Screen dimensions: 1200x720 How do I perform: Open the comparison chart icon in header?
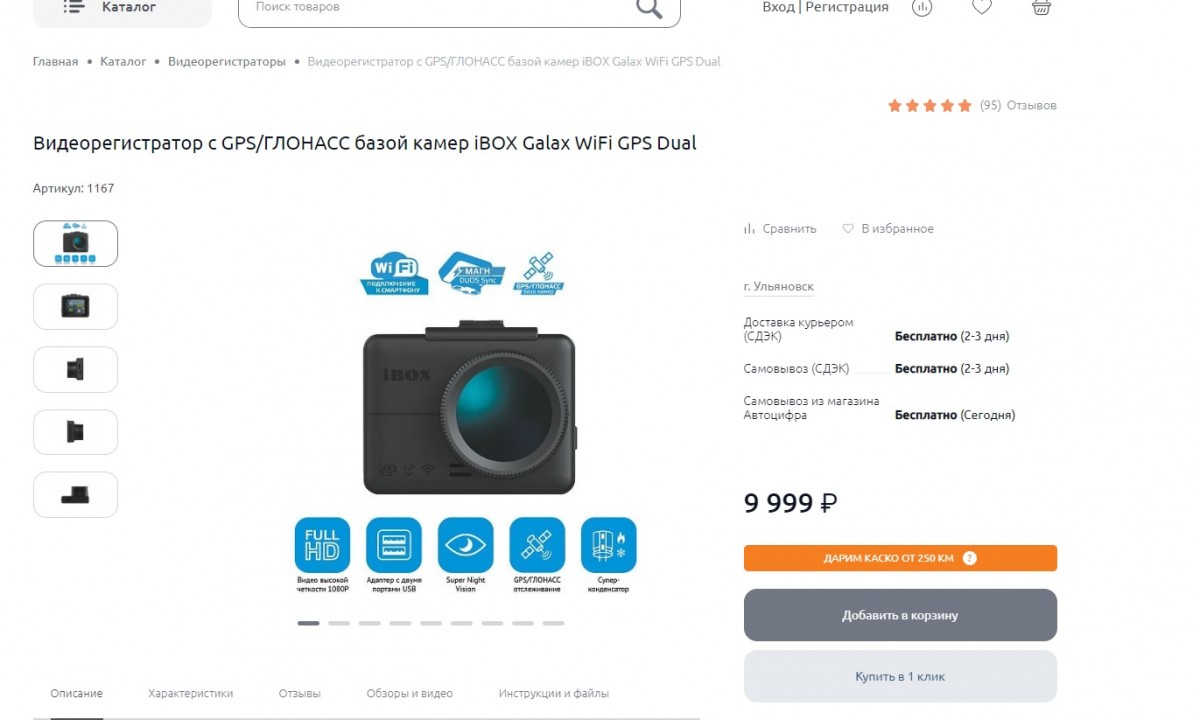pos(922,7)
